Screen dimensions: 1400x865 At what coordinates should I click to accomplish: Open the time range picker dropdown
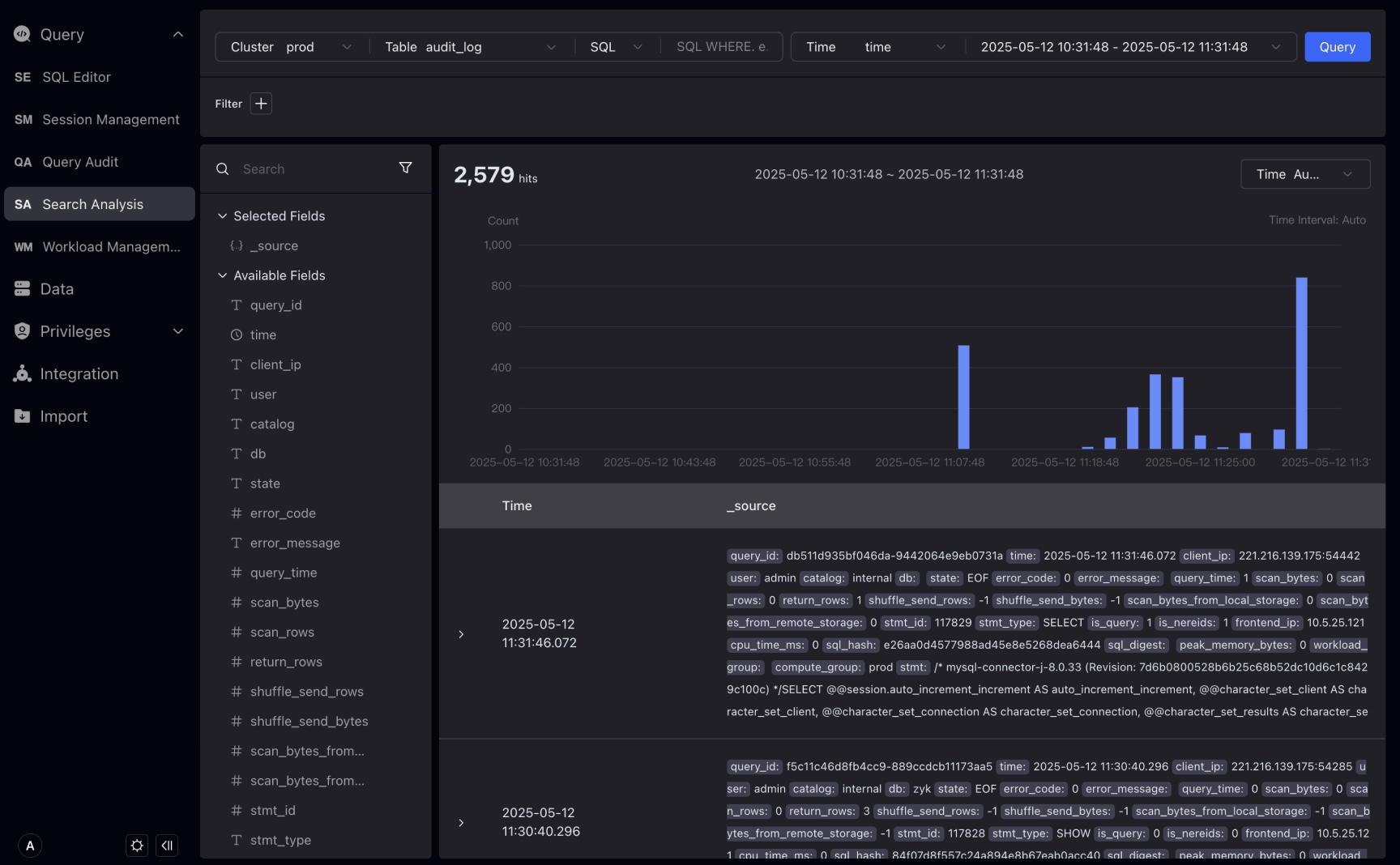coord(1129,47)
